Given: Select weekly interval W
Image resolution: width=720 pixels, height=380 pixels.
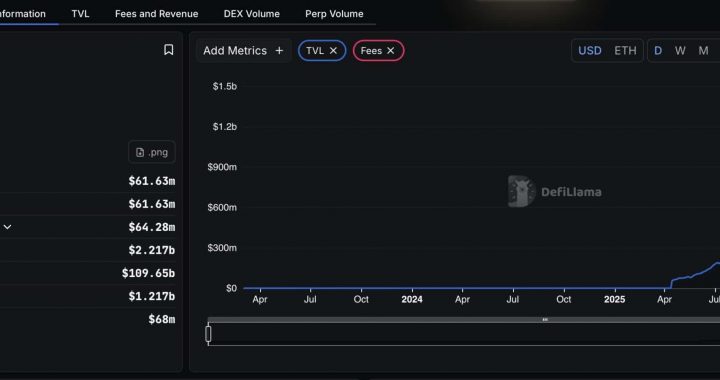Looking at the screenshot, I should [x=680, y=50].
